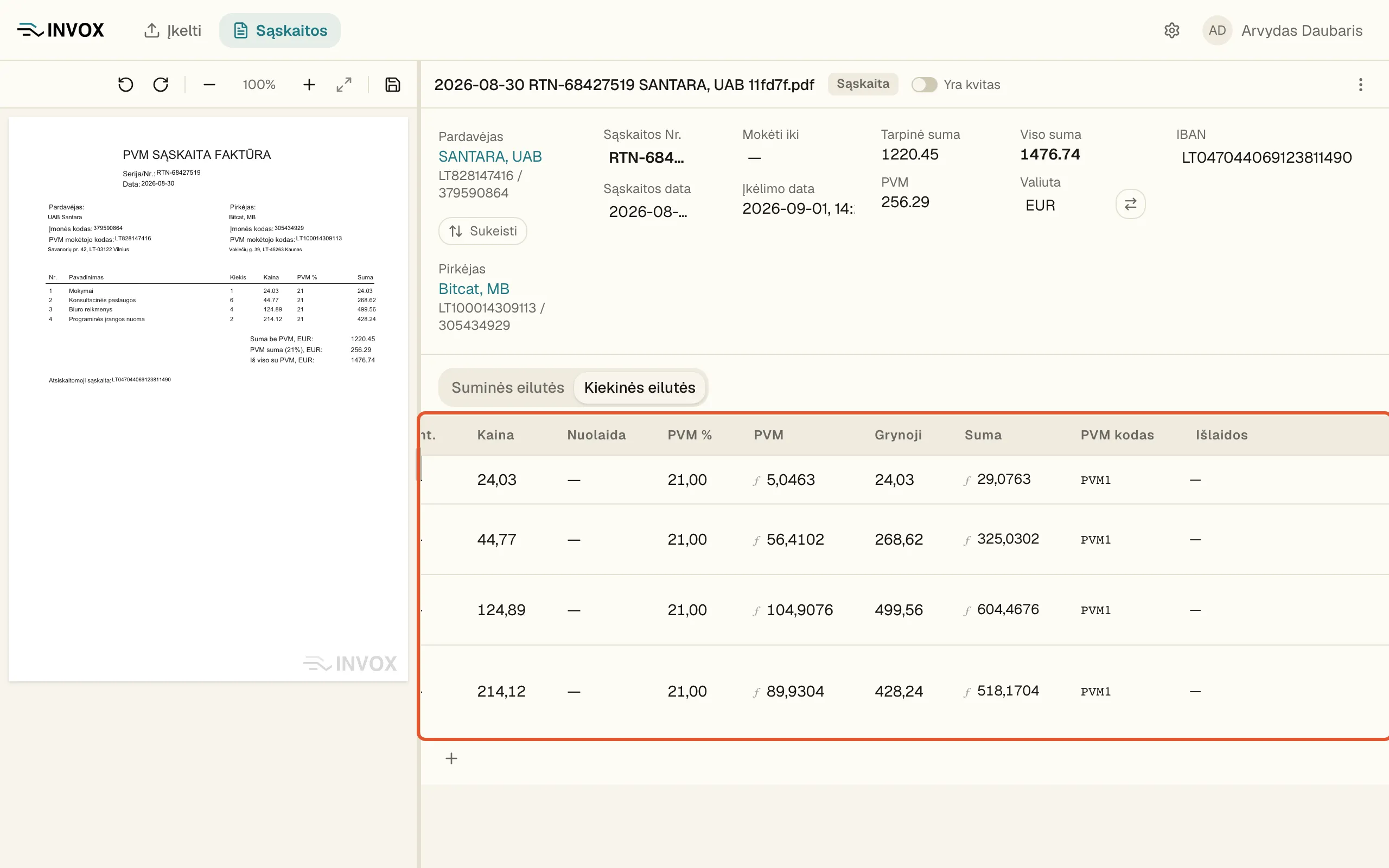
Task: Click the price cell 214,12
Action: tap(501, 692)
